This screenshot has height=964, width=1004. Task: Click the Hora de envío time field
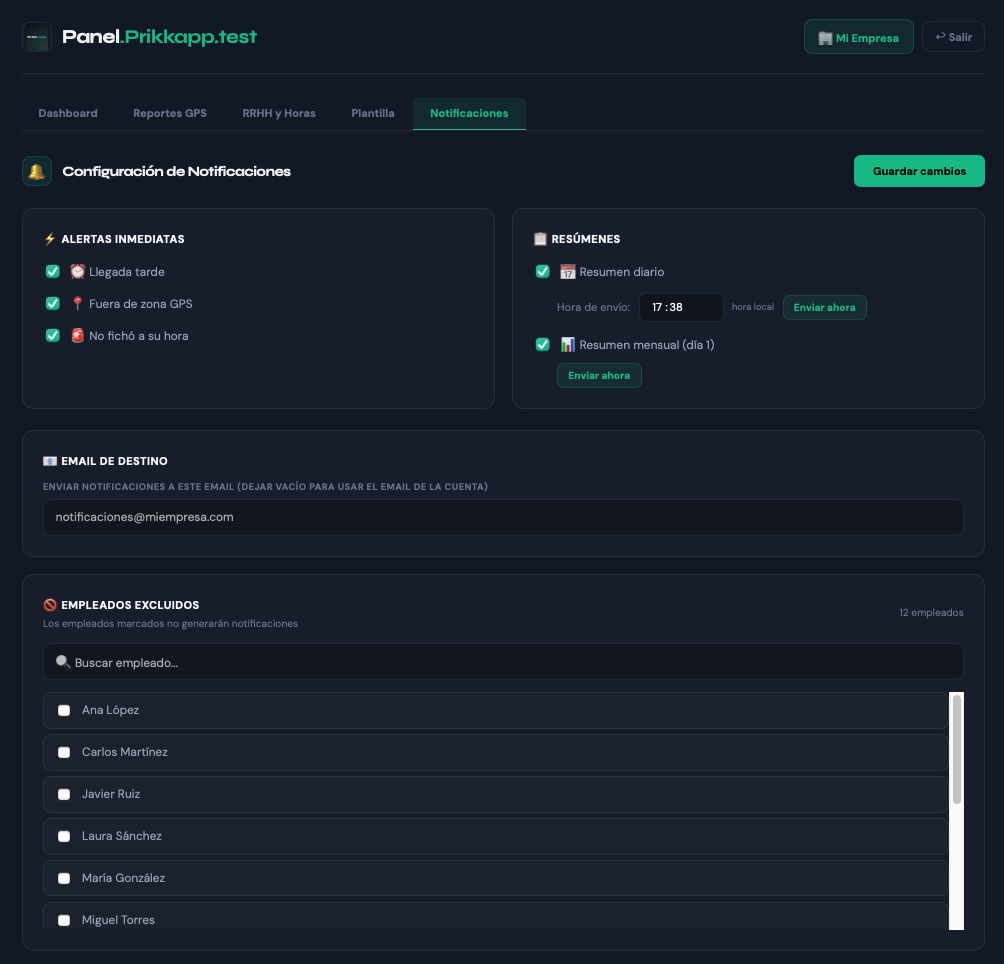[680, 308]
